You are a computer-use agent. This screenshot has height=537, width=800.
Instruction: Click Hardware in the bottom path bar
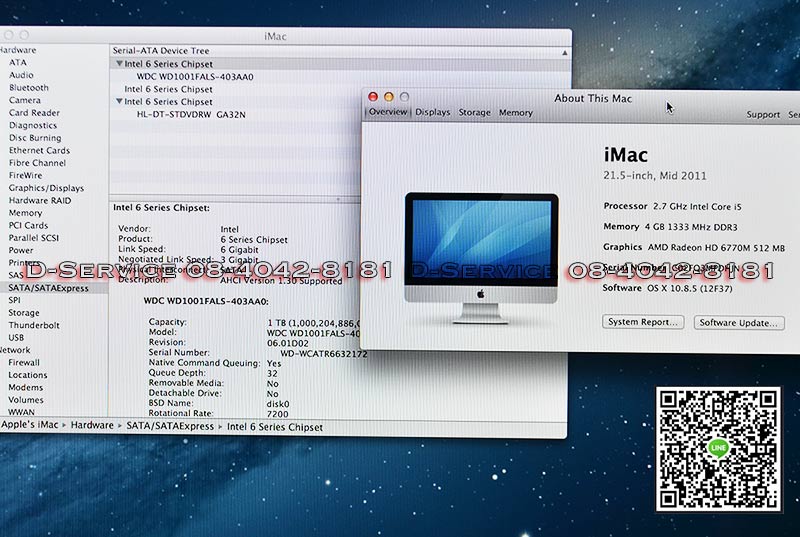92,425
